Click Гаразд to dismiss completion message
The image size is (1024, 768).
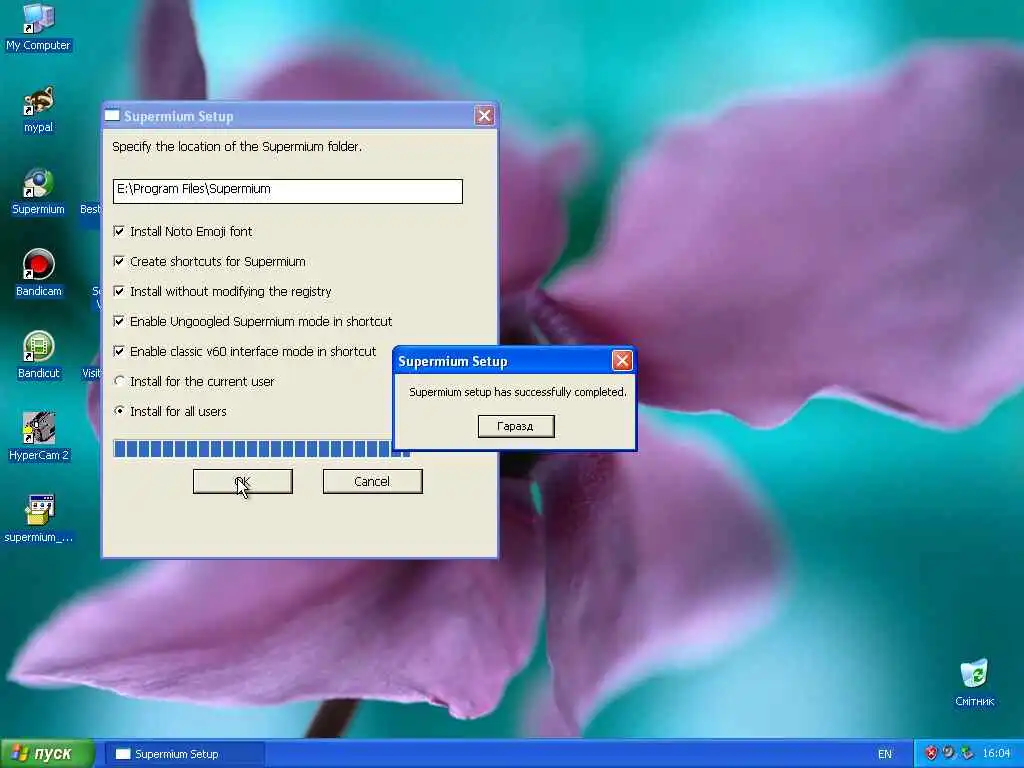coord(516,426)
